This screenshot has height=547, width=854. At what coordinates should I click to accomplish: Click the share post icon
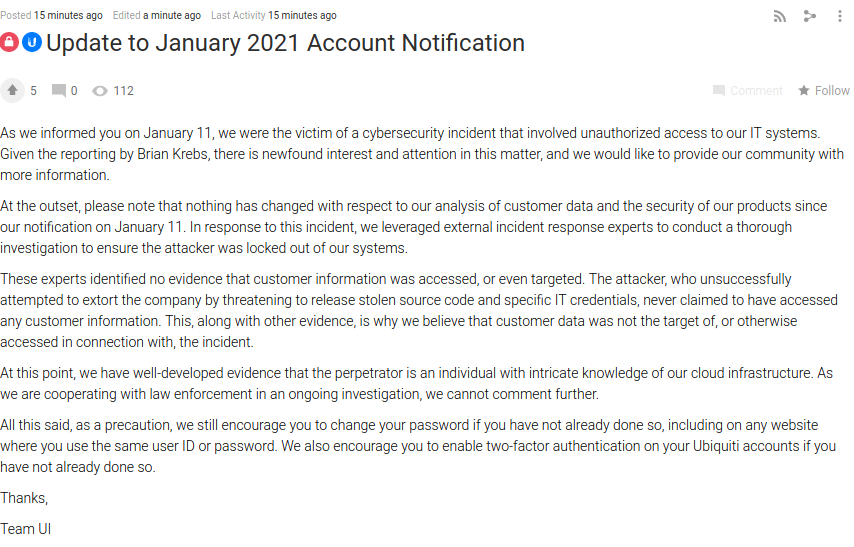pyautogui.click(x=809, y=16)
